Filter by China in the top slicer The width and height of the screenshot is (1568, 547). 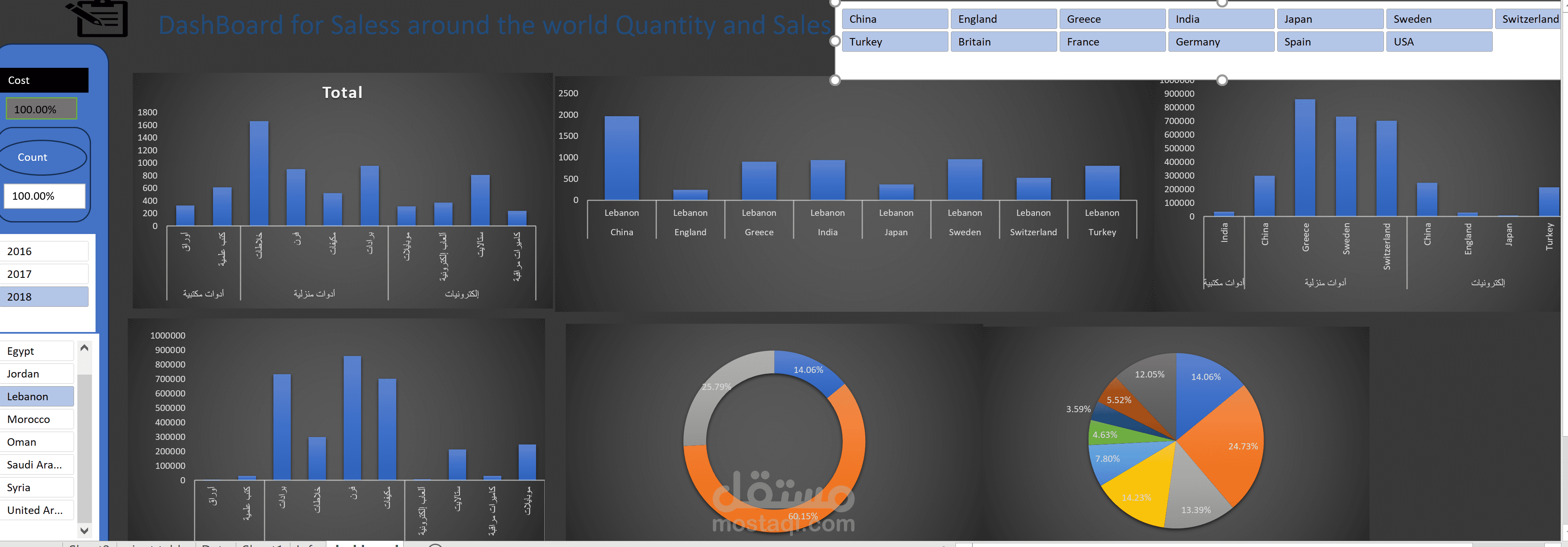pos(894,19)
